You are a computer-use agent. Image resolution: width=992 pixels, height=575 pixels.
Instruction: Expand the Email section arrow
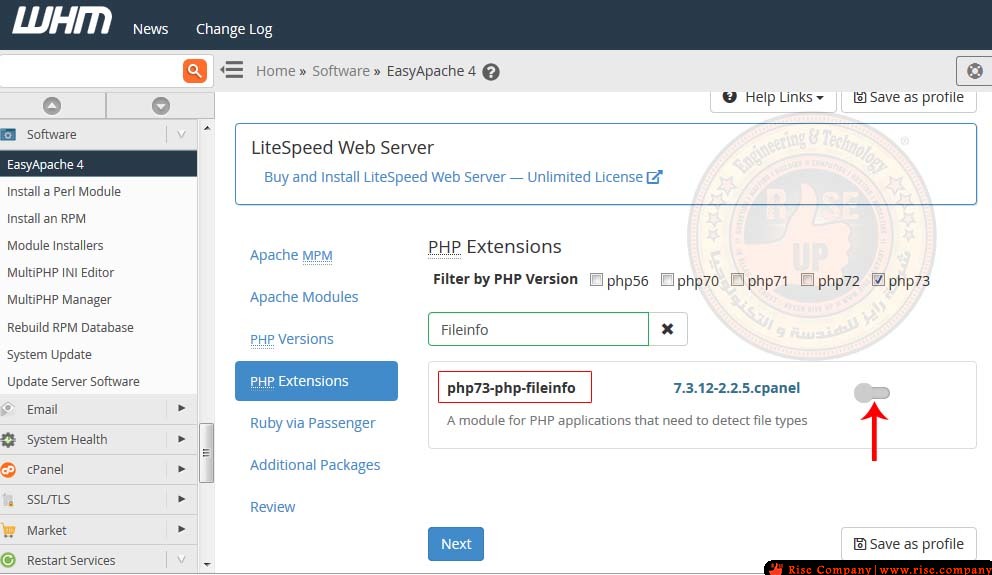182,408
